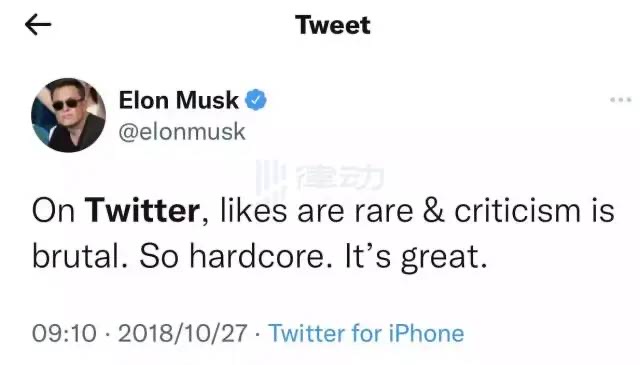Click the bold Twitter word in tweet
Screen dimensions: 640x365
point(142,211)
